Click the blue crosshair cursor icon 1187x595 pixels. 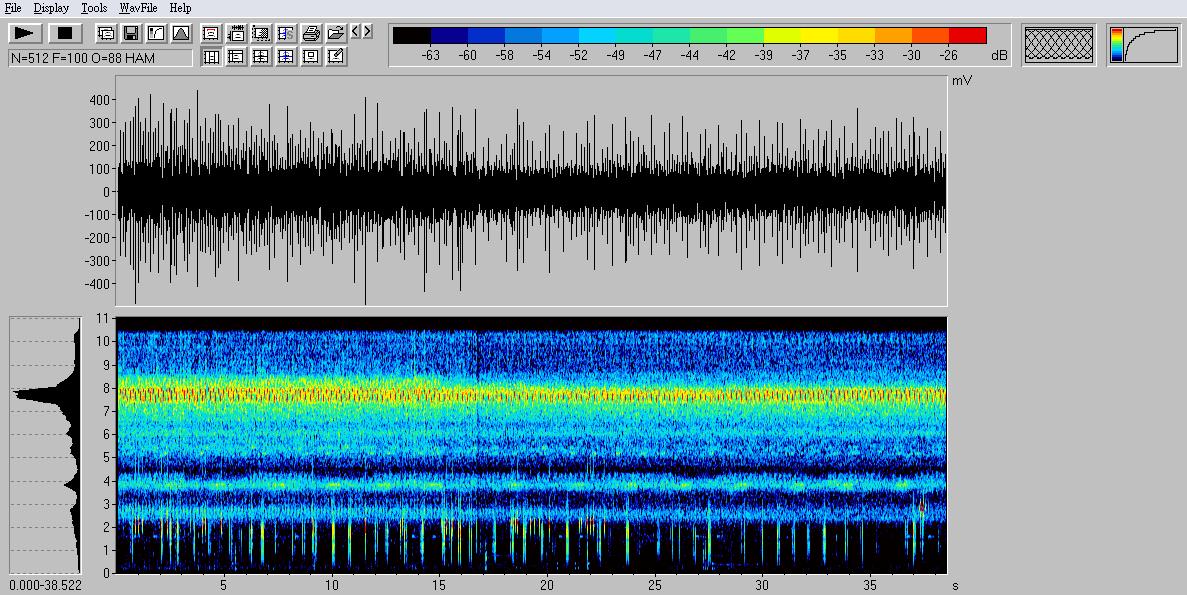286,57
